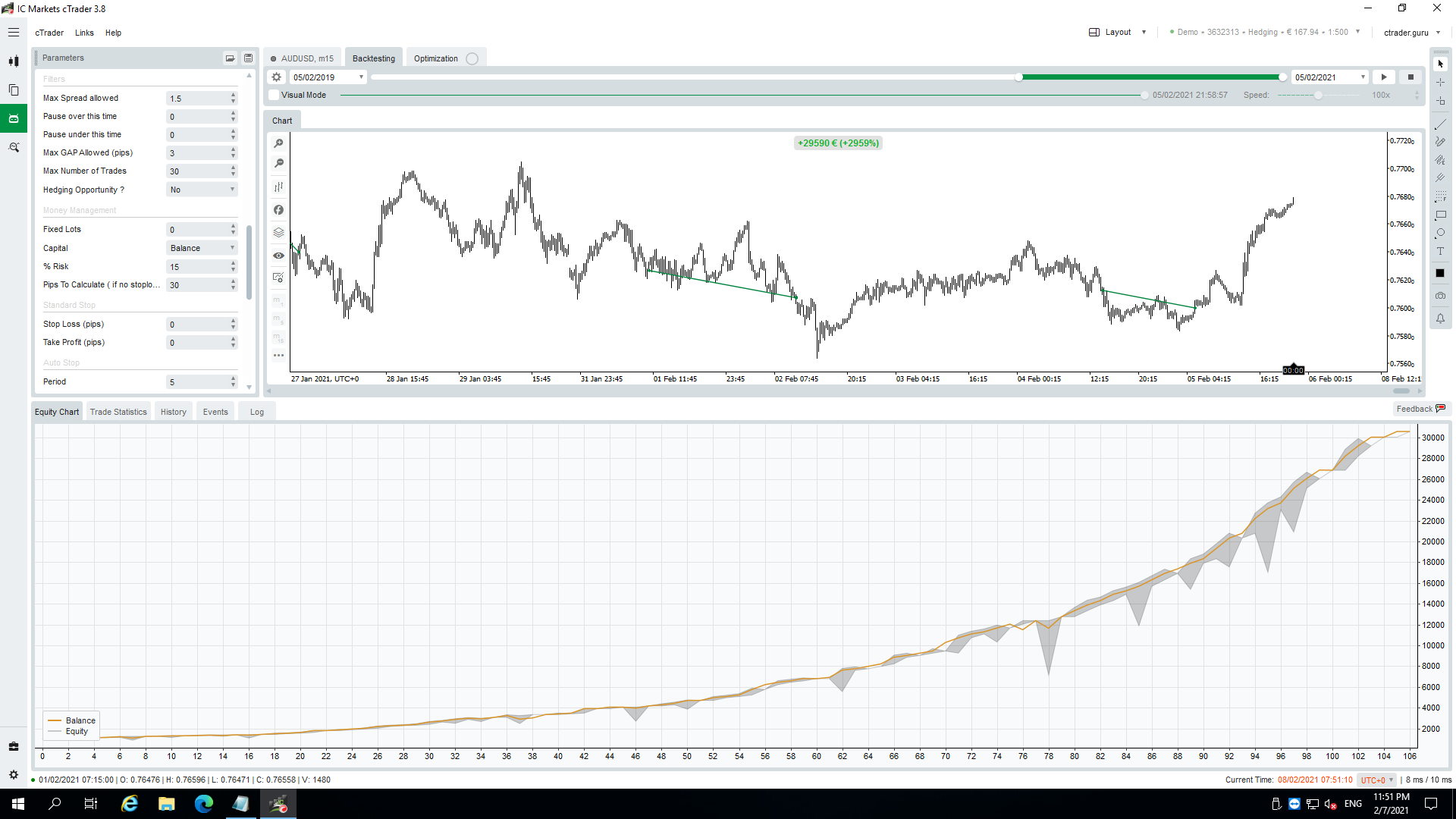Select the Trend Line drawing tool

(x=1440, y=124)
